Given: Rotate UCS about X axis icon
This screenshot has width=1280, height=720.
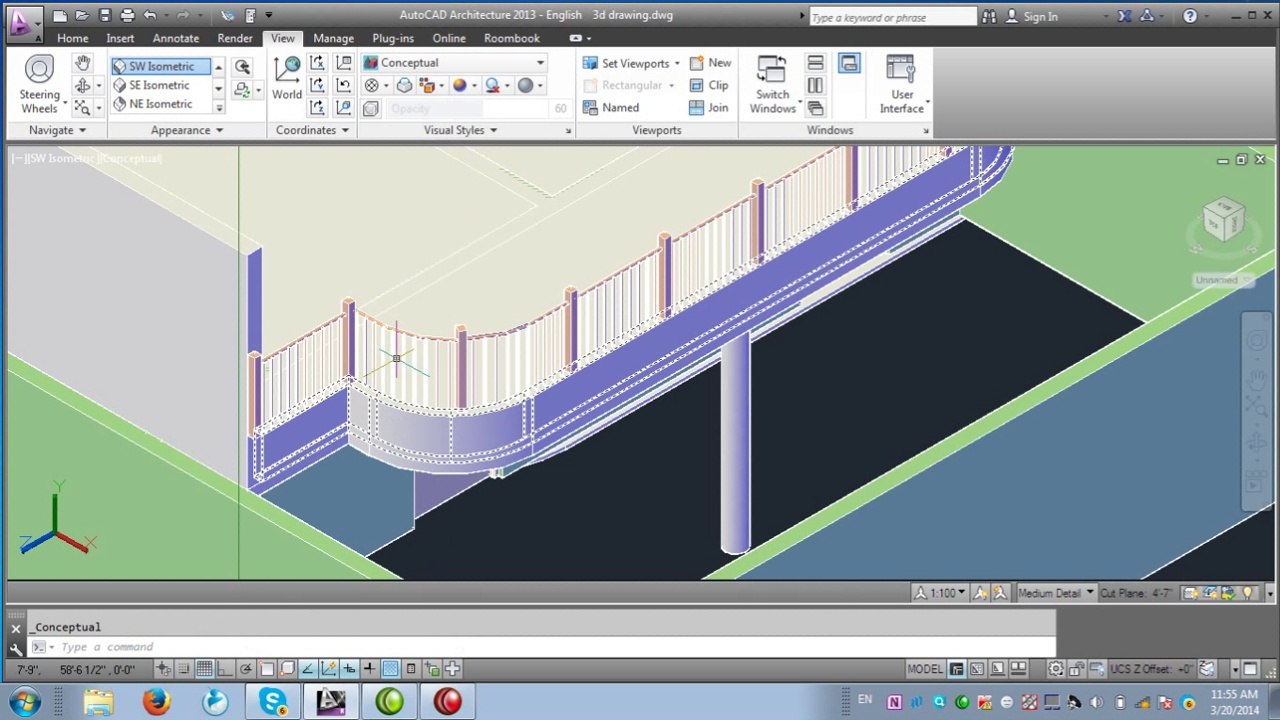Looking at the screenshot, I should click(x=318, y=63).
